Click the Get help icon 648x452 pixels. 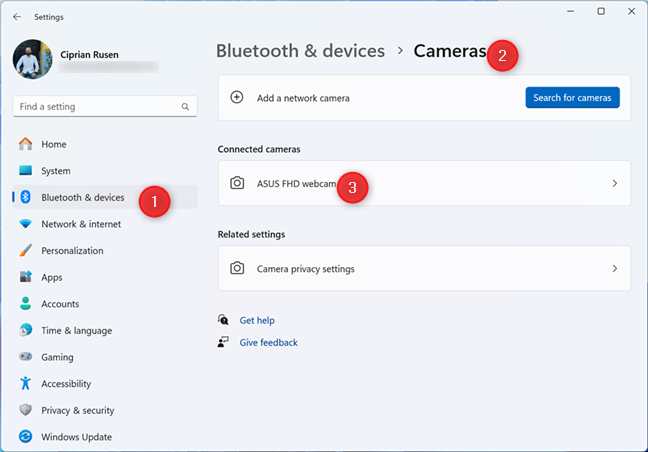223,319
